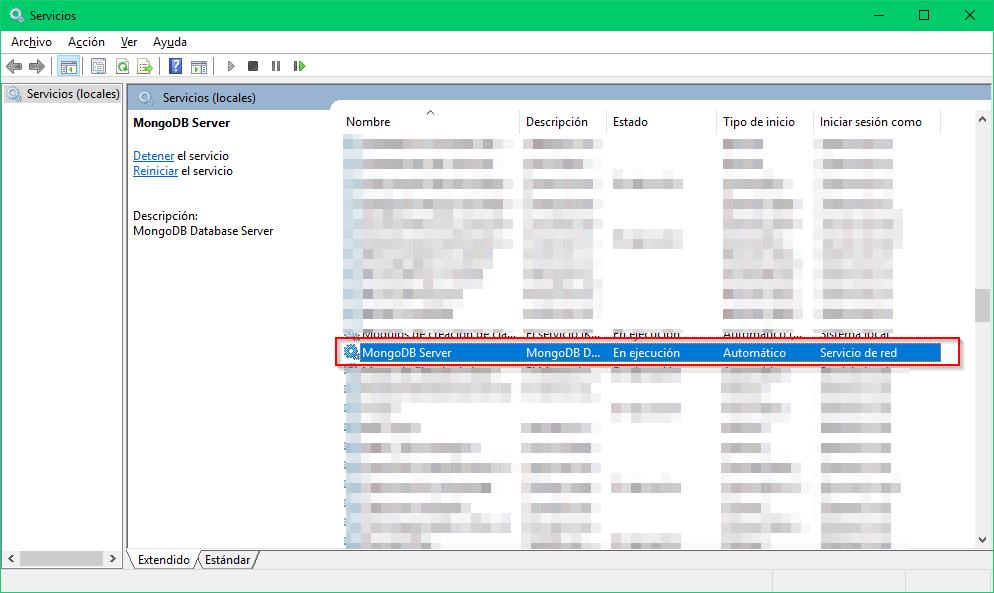Click the horizontal scrollbar thumb under console tree
The width and height of the screenshot is (994, 593).
tap(61, 559)
